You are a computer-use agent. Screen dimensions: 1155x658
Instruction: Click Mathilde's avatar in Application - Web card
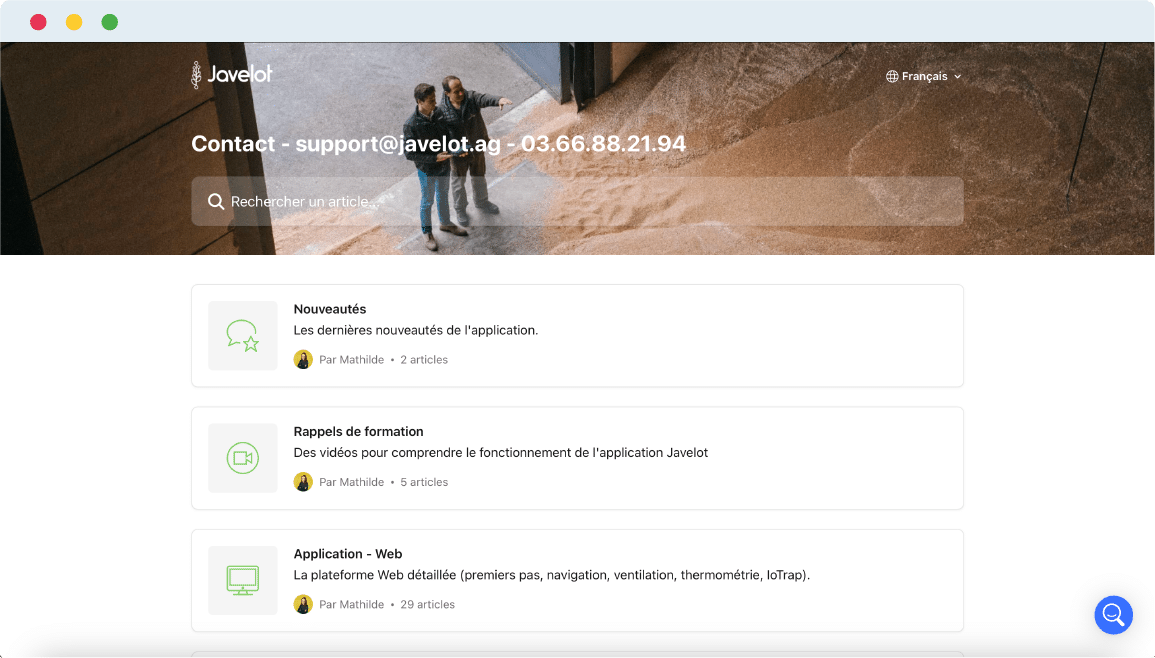[303, 604]
